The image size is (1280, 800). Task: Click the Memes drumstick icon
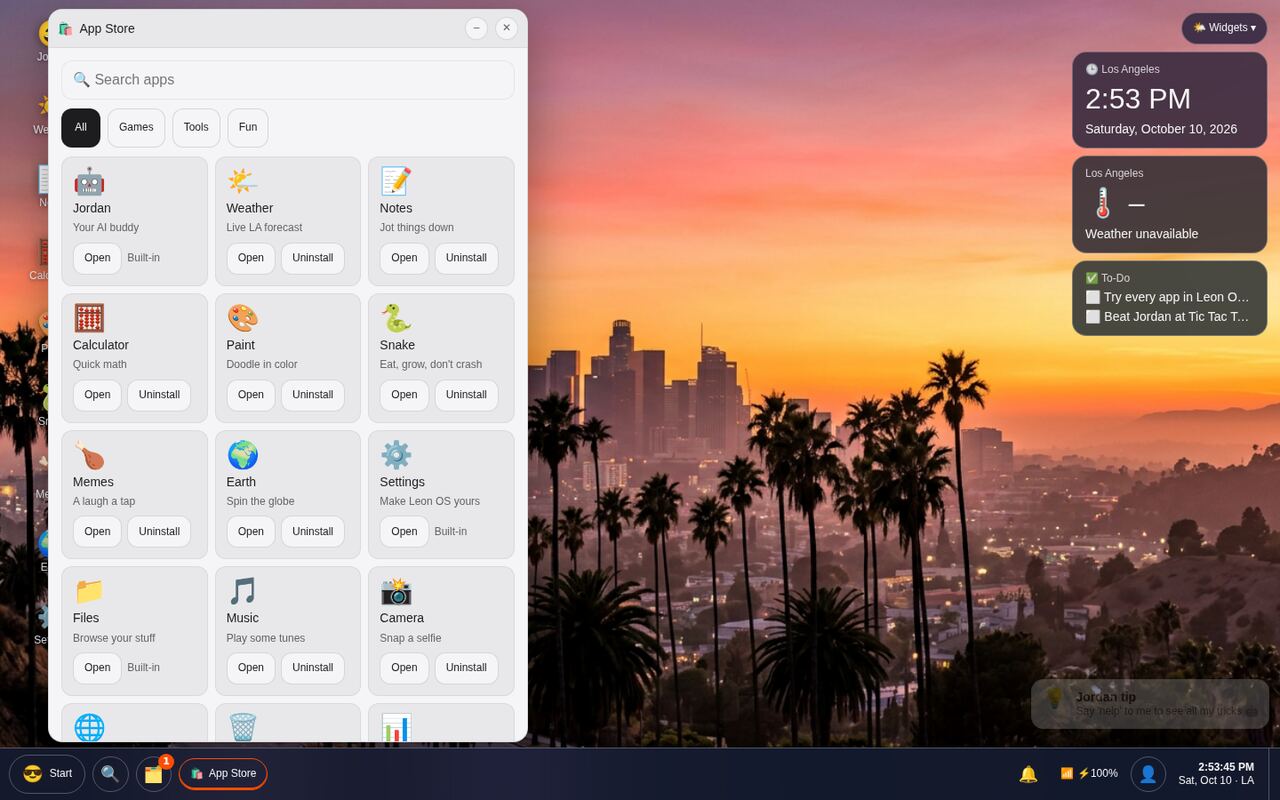(89, 455)
